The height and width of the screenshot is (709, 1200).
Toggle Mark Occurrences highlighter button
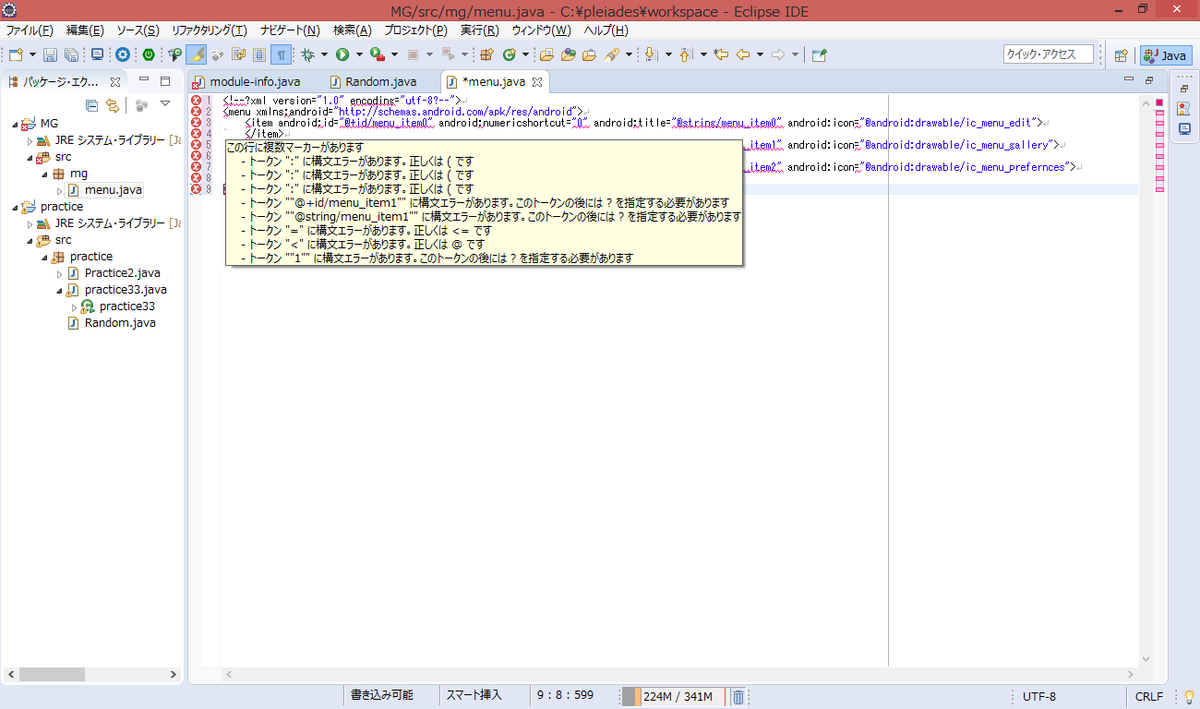tap(197, 55)
